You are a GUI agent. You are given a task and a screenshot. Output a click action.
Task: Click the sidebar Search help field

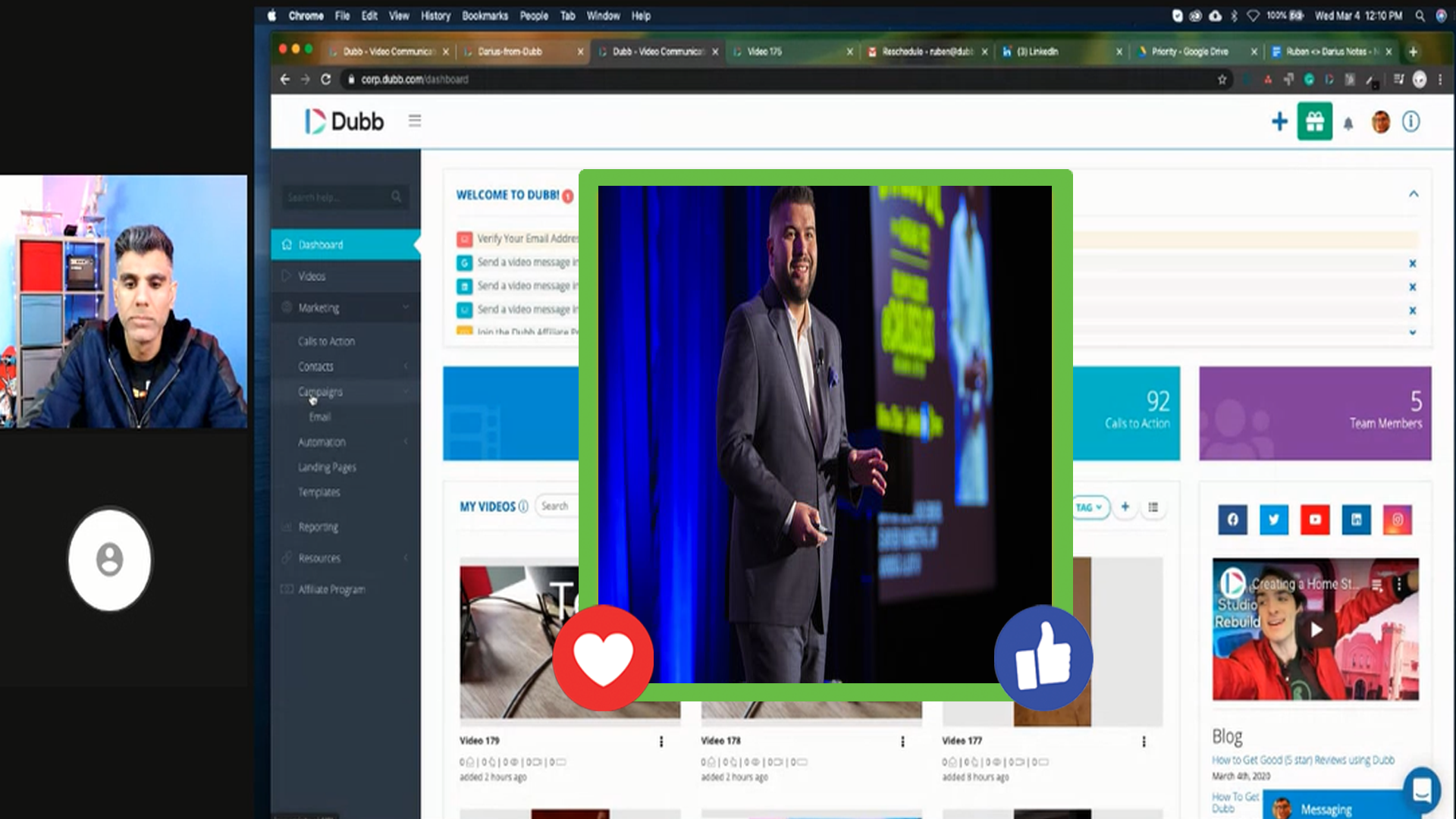[x=346, y=197]
